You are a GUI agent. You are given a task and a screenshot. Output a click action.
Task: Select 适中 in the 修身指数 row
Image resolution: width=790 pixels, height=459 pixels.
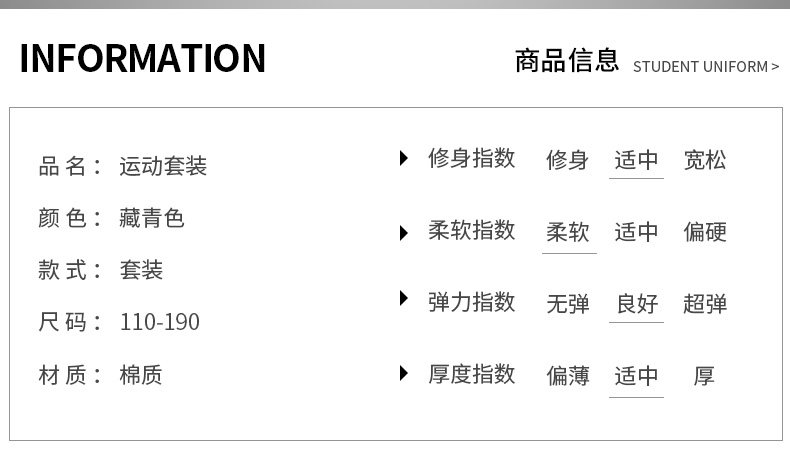coord(637,160)
